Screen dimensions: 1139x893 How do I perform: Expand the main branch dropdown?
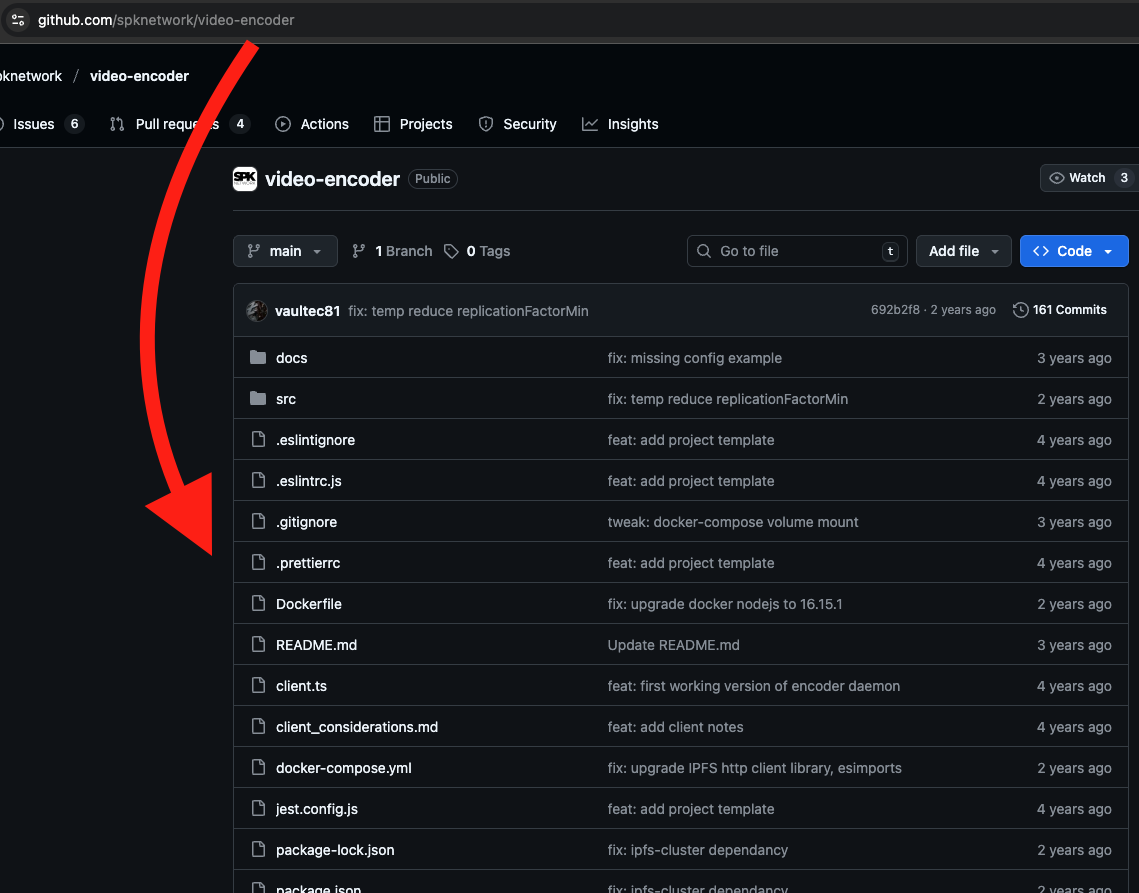(x=285, y=251)
